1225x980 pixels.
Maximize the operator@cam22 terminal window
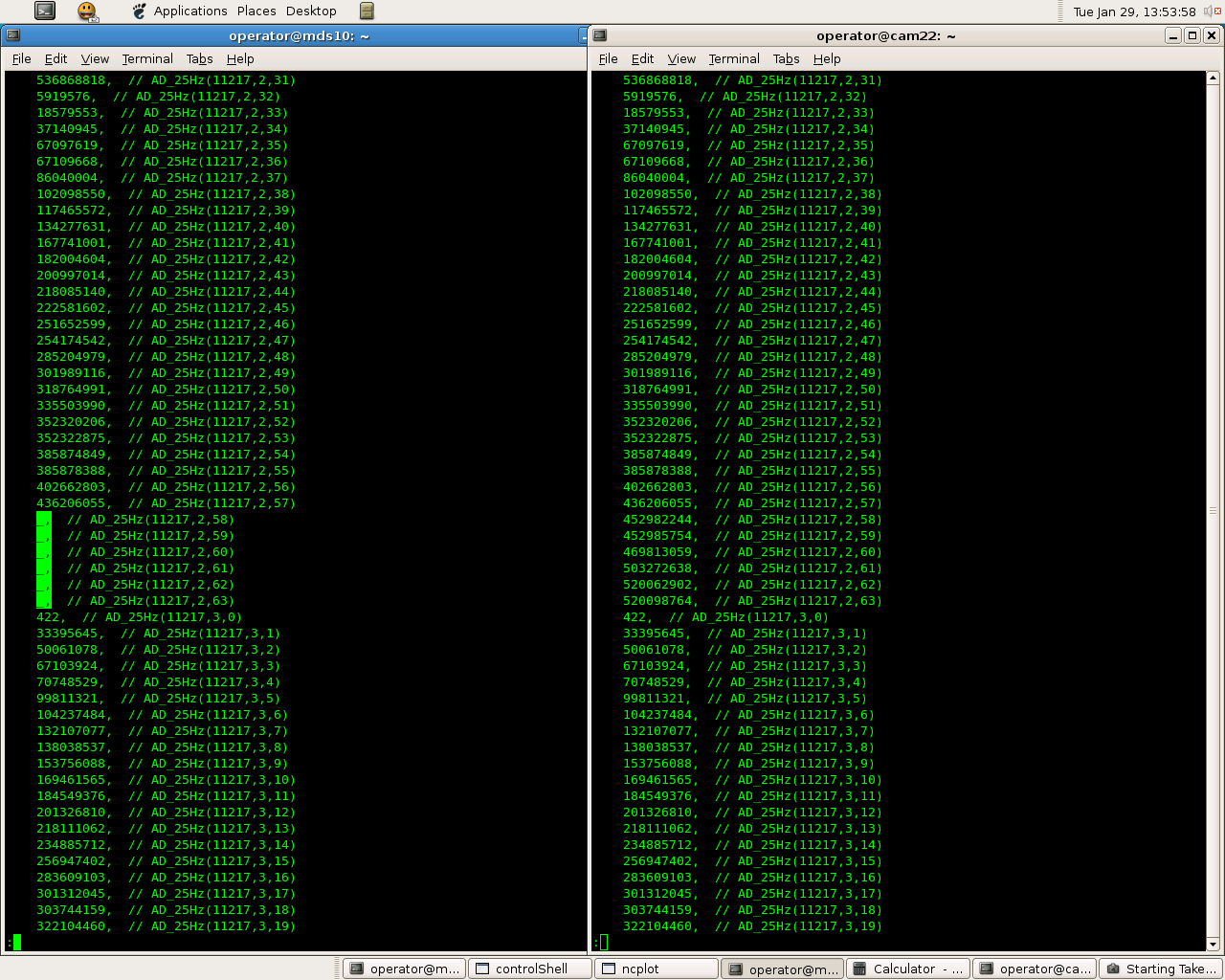pyautogui.click(x=1192, y=35)
